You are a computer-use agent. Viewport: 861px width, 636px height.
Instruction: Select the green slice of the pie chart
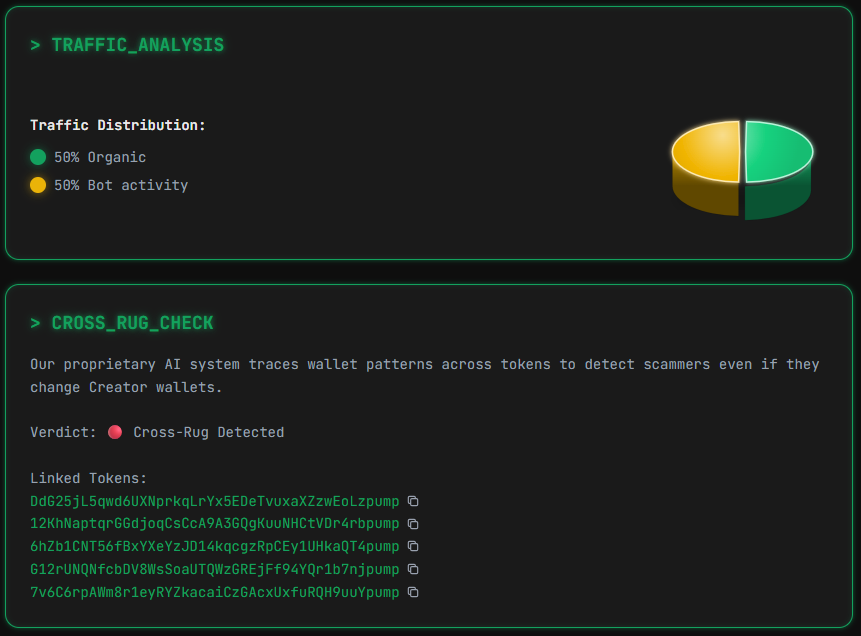[779, 165]
